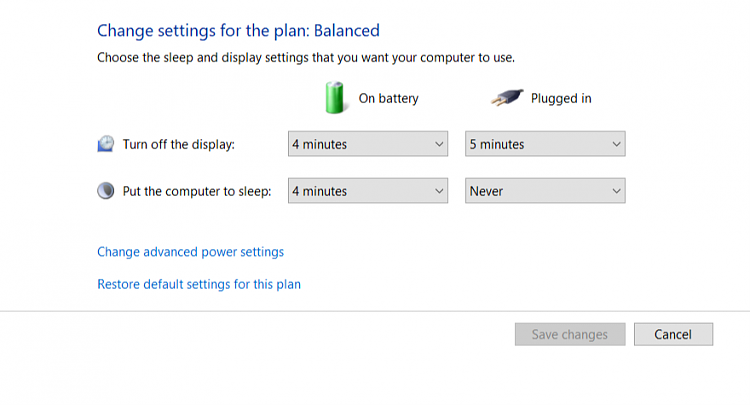Open the plugged-in display dropdown showing 5 minutes
The height and width of the screenshot is (405, 750).
coord(545,144)
